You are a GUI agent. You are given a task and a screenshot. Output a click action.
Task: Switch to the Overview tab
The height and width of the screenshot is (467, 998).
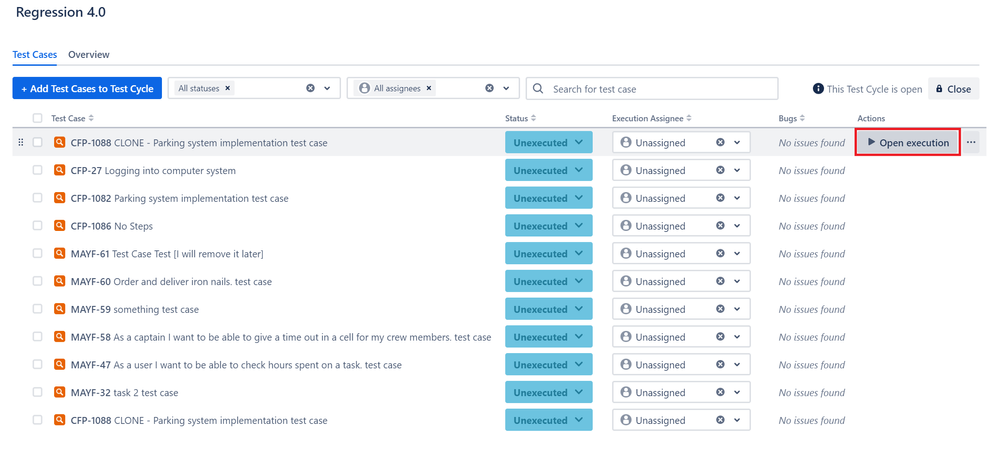click(89, 55)
